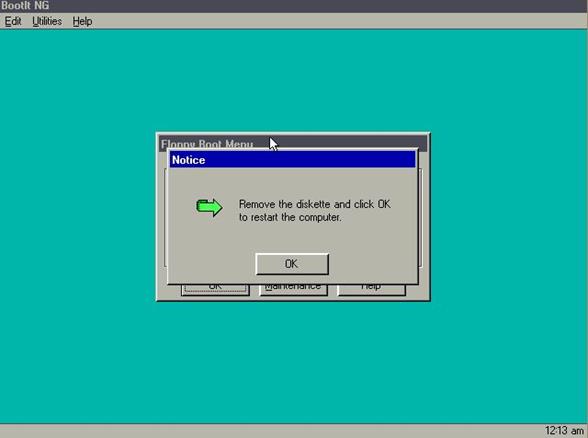The height and width of the screenshot is (438, 588).
Task: Click the Floppy Boot Menu window bottom border
Action: (293, 299)
